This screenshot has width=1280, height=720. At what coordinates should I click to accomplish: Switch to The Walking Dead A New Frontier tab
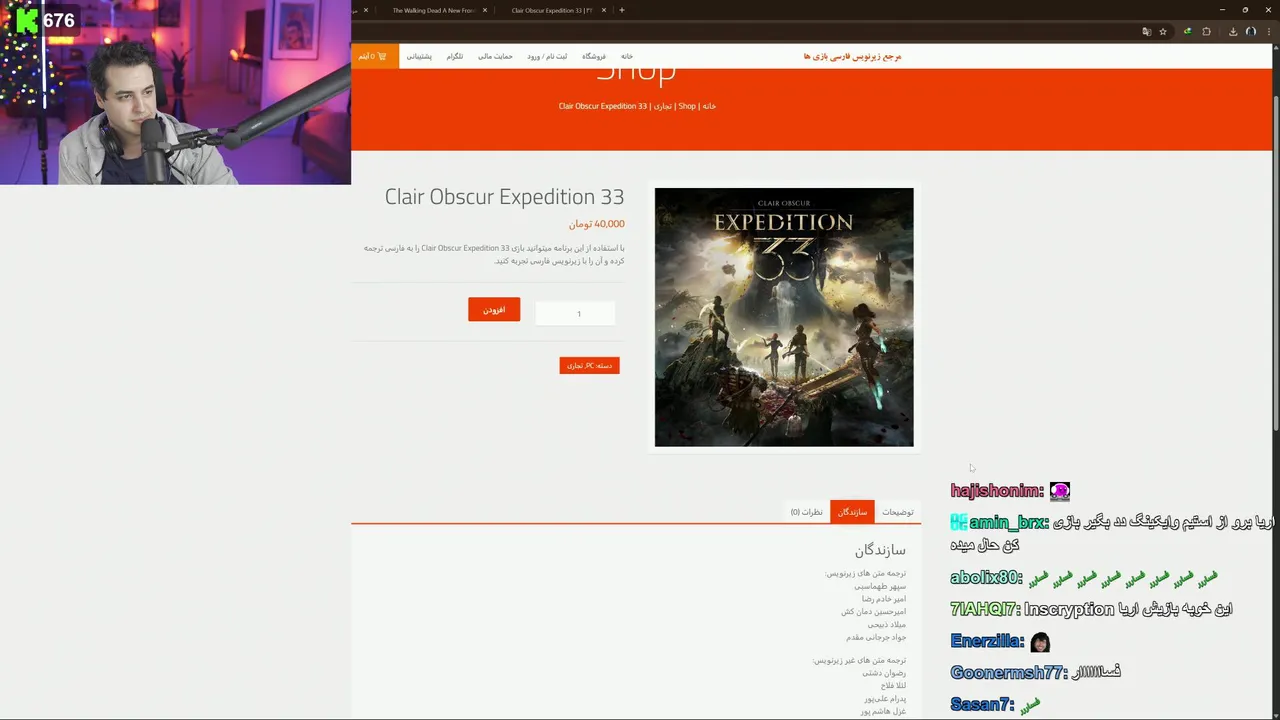(x=433, y=10)
